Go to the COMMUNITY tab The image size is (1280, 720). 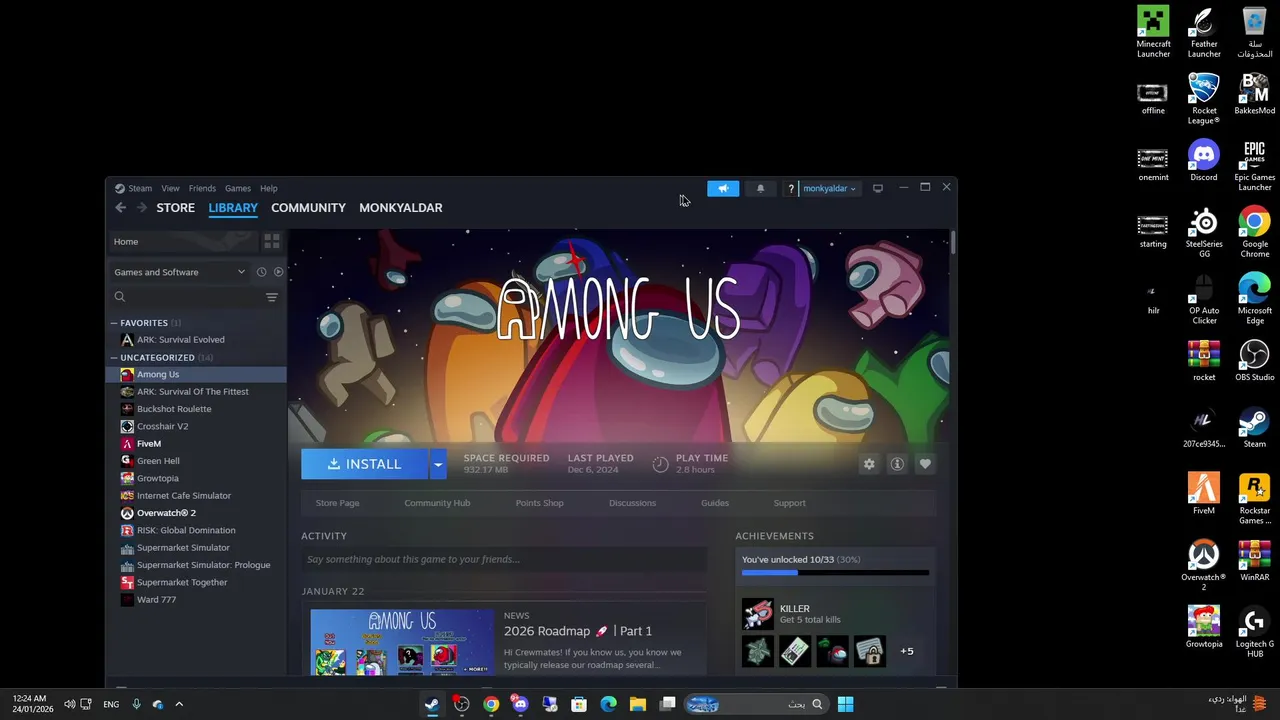(308, 208)
